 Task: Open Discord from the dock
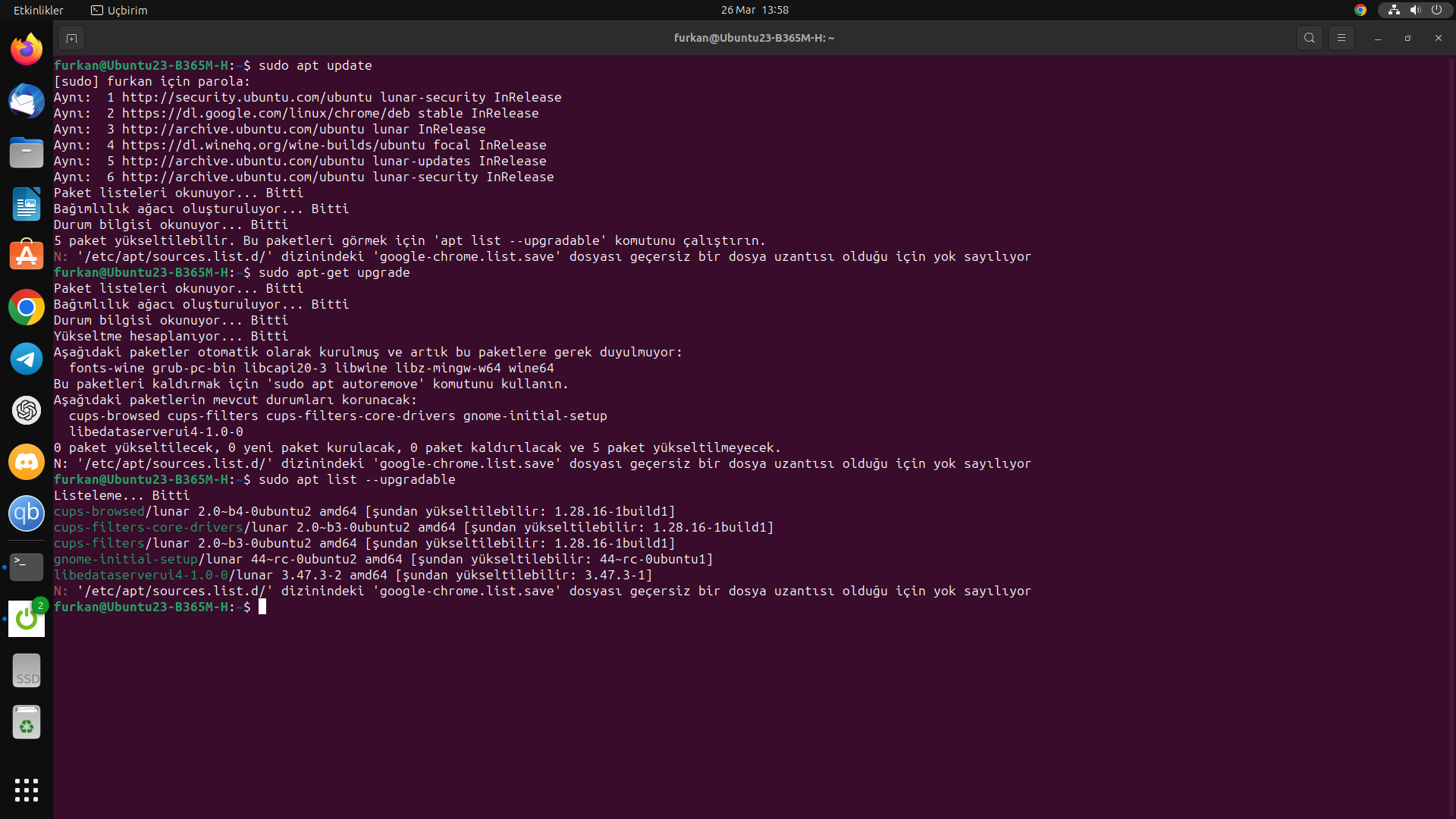[27, 462]
